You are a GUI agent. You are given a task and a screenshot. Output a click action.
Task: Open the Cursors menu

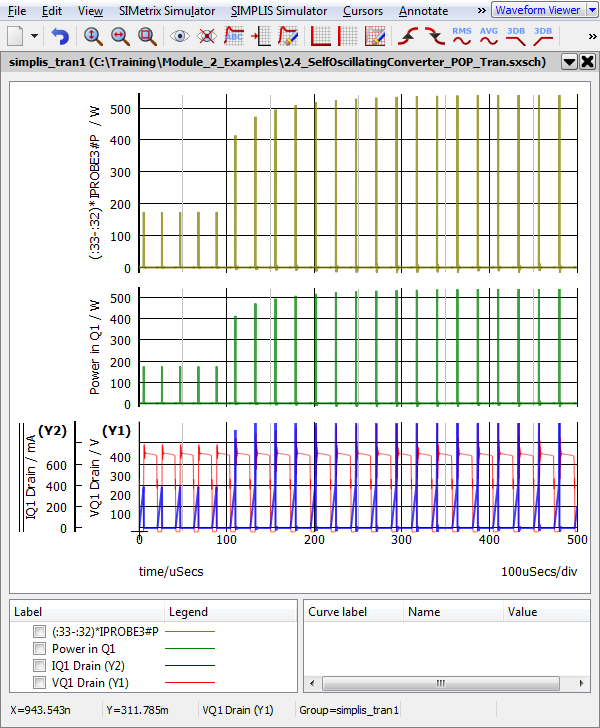[361, 11]
